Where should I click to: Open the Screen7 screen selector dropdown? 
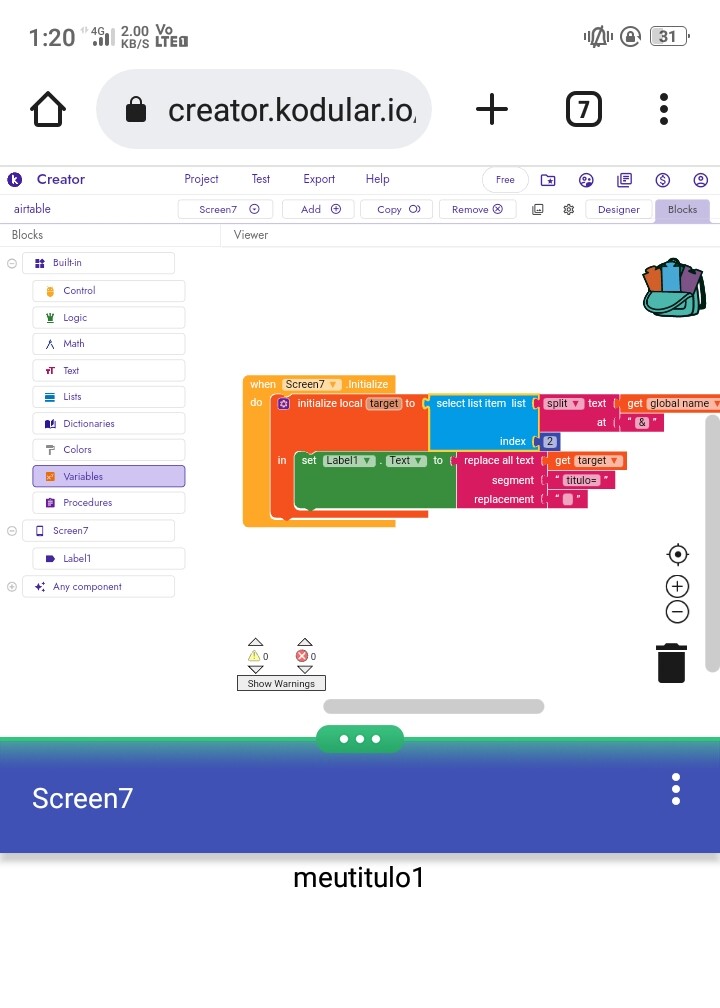[226, 209]
